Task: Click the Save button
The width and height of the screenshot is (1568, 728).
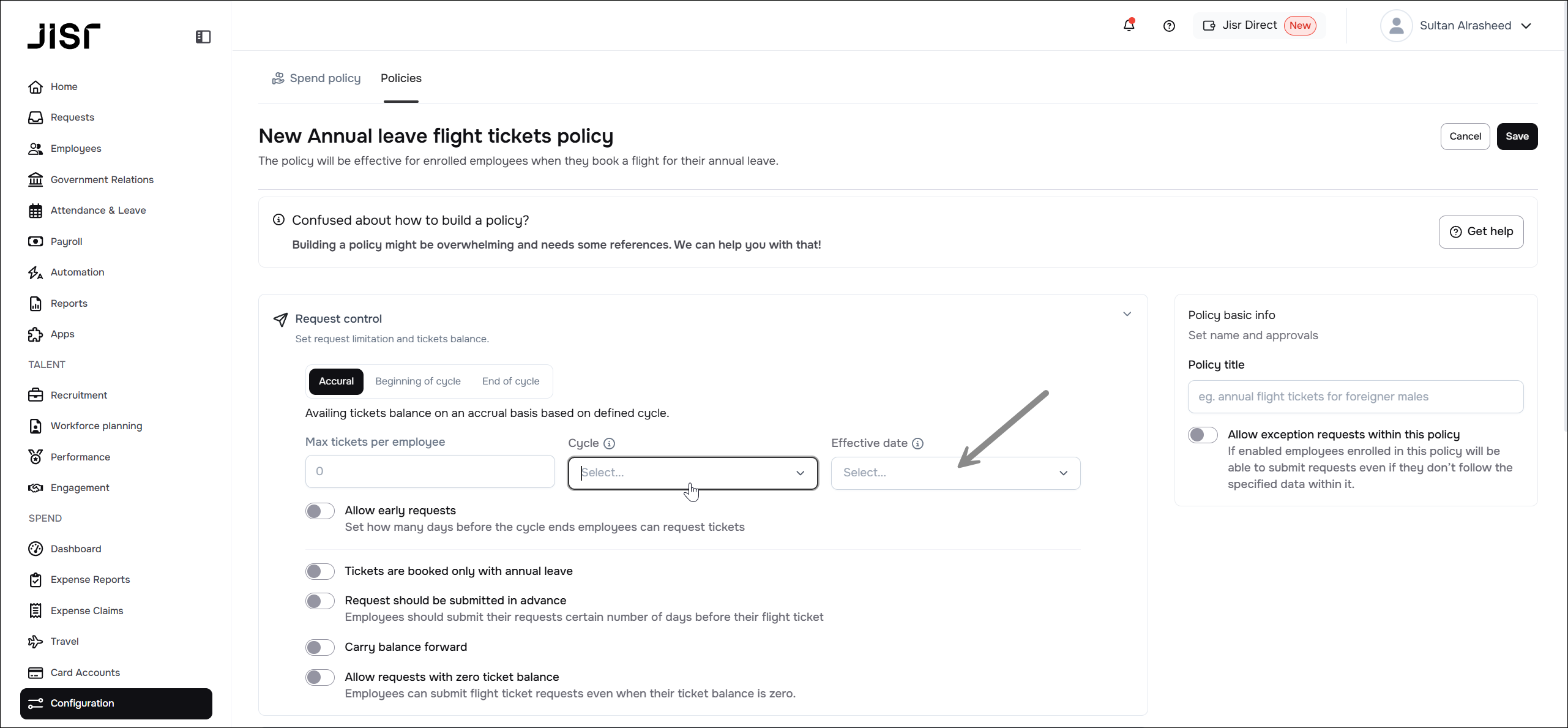Action: [1517, 136]
